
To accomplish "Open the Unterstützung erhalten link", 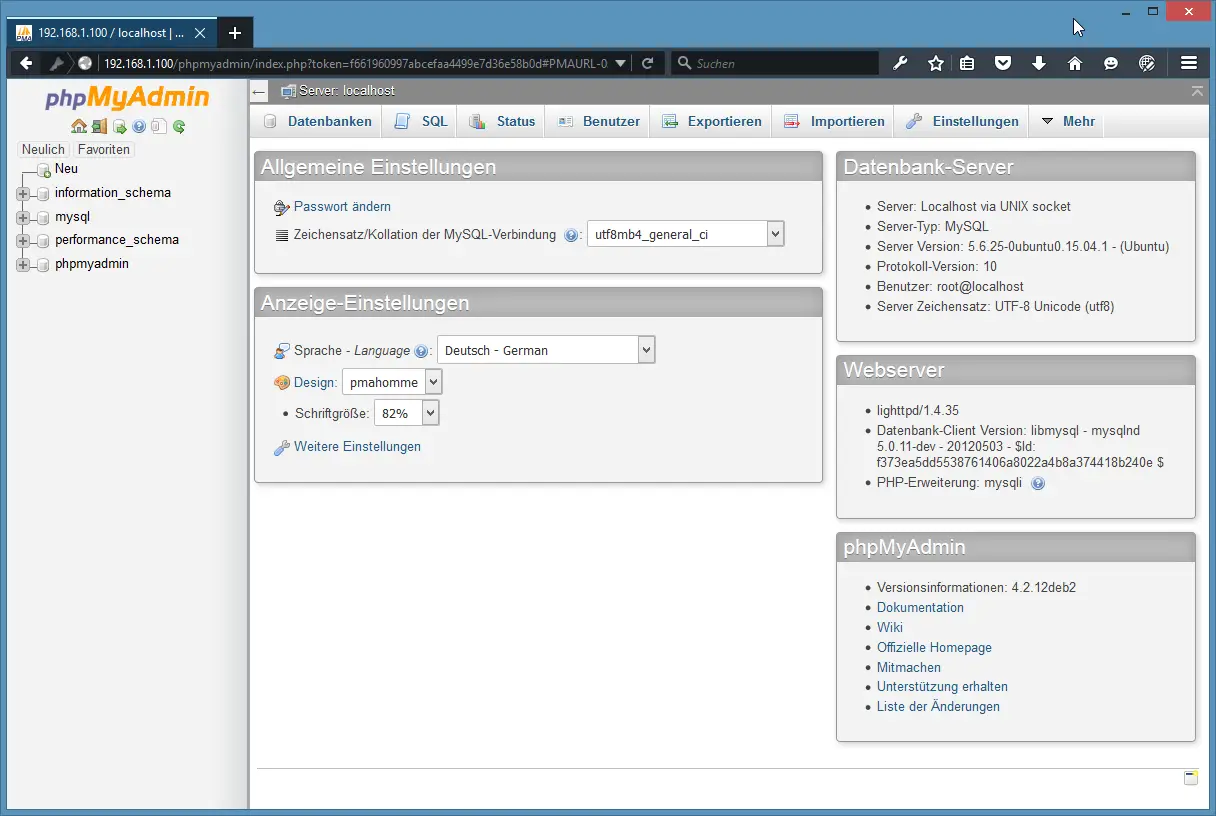I will (x=942, y=687).
